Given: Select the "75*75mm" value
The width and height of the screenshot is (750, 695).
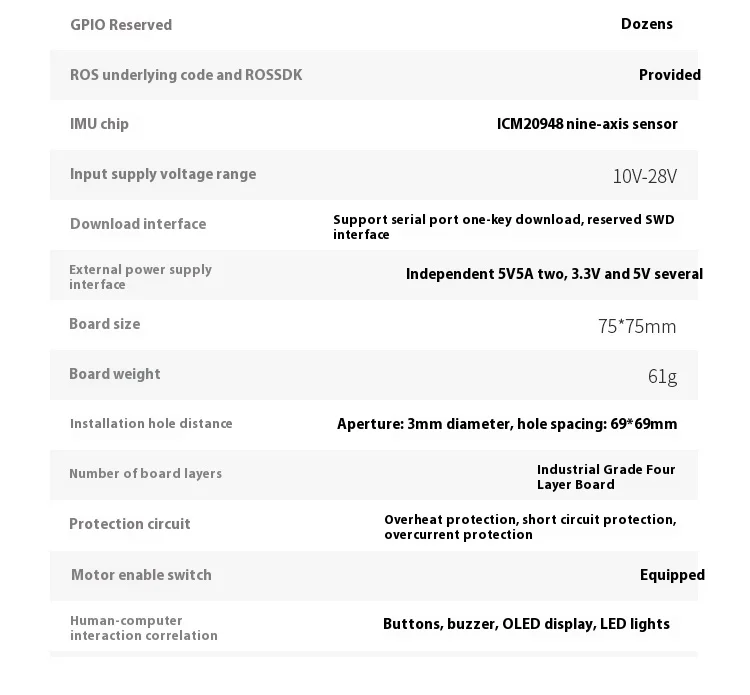Looking at the screenshot, I should click(x=637, y=326).
